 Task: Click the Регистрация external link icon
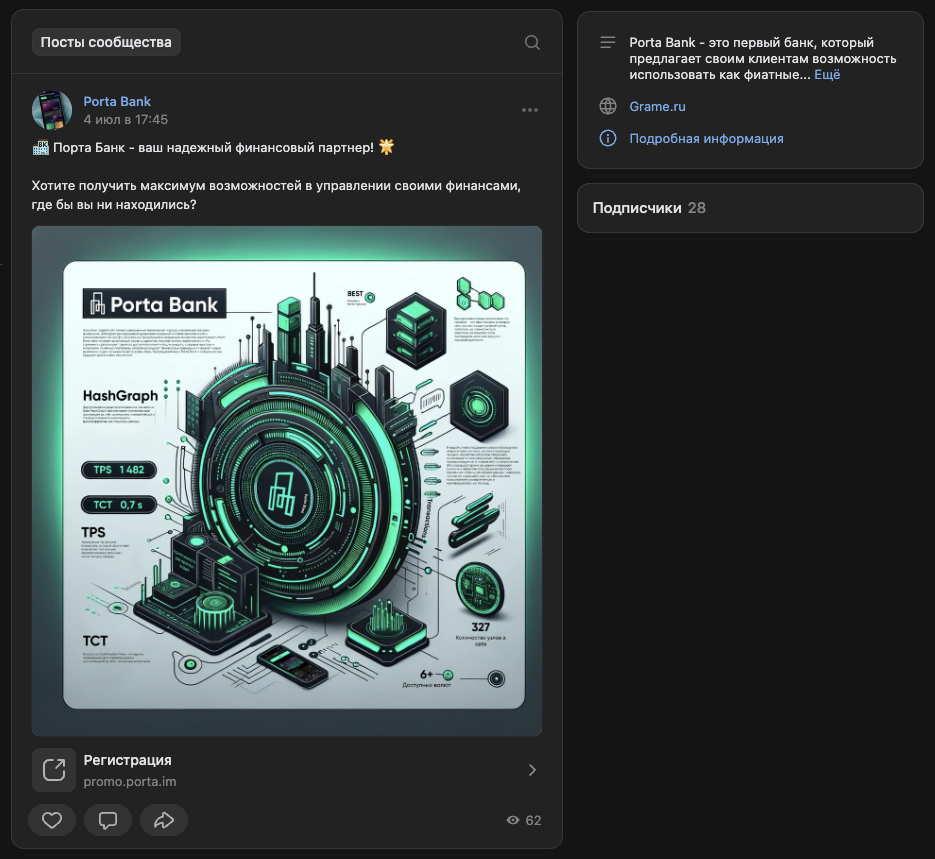coord(54,770)
